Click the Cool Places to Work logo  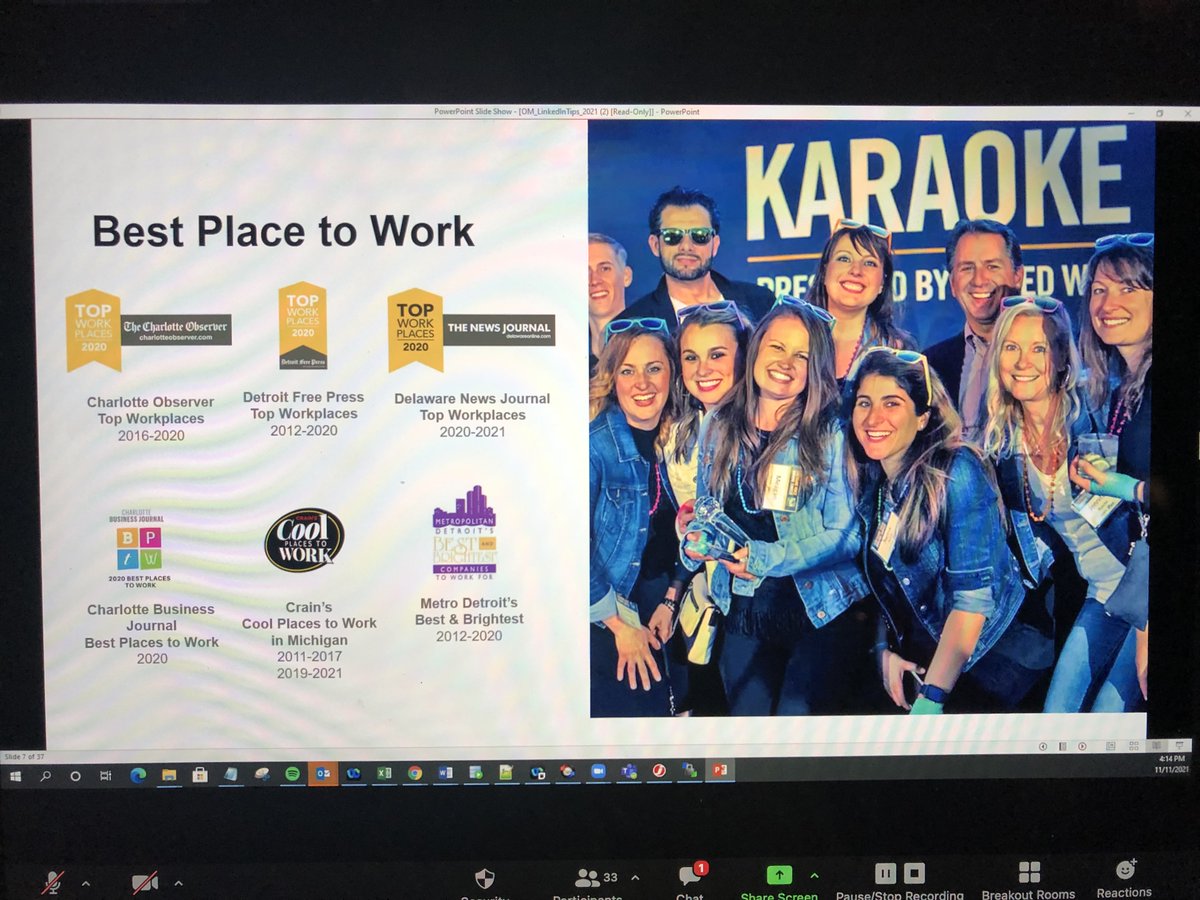304,540
